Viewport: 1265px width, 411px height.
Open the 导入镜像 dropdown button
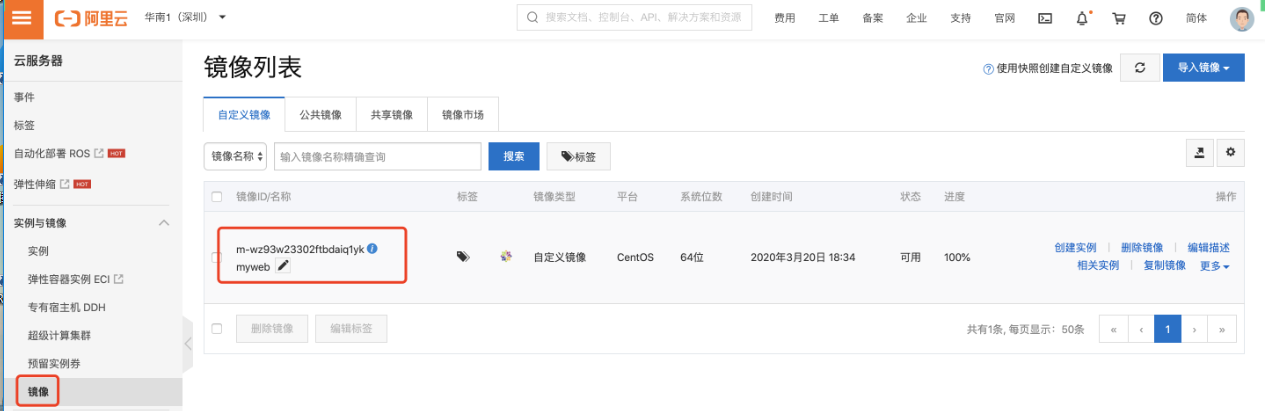(x=1203, y=68)
